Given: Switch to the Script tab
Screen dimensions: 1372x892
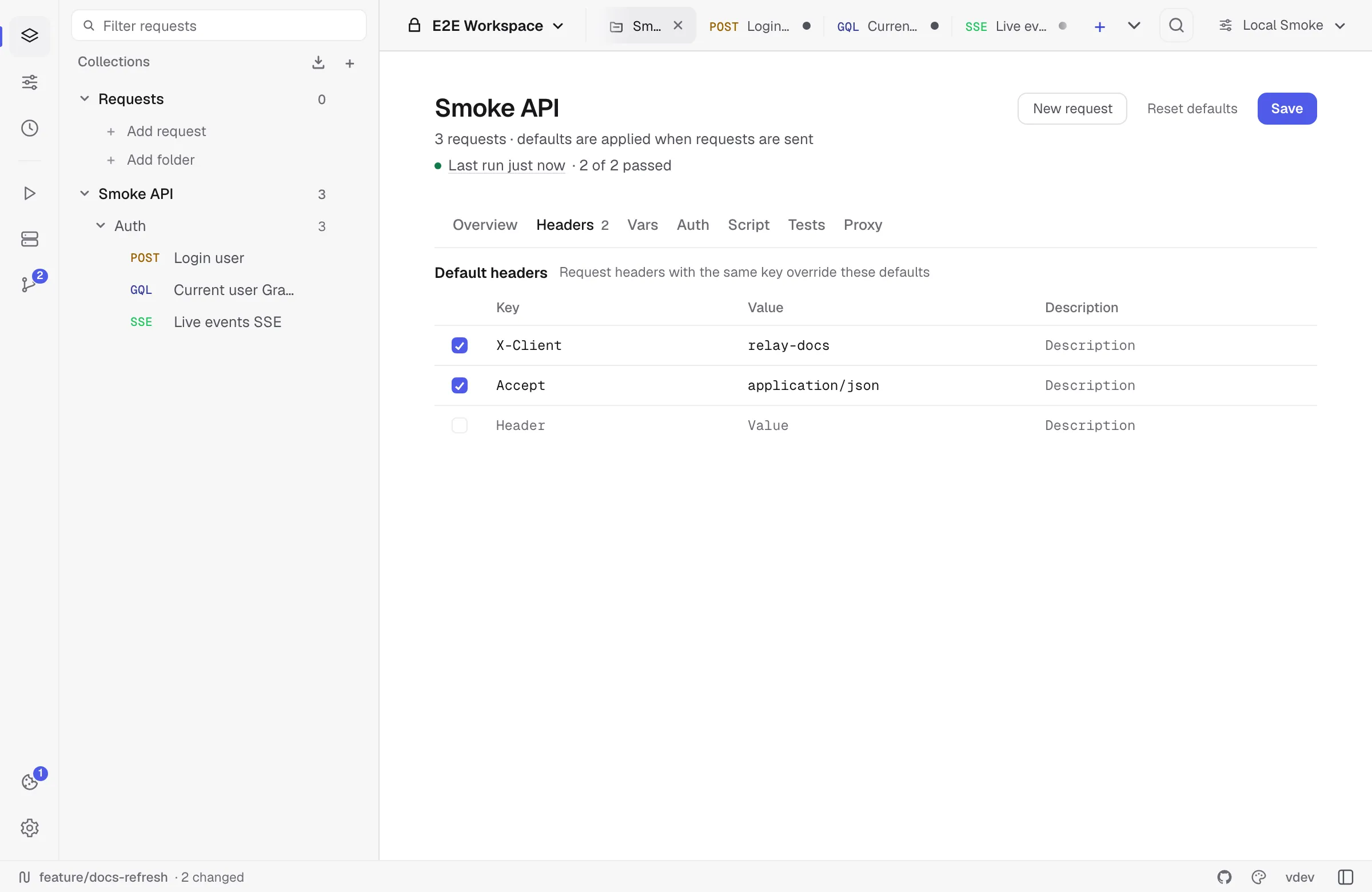Looking at the screenshot, I should [x=748, y=225].
